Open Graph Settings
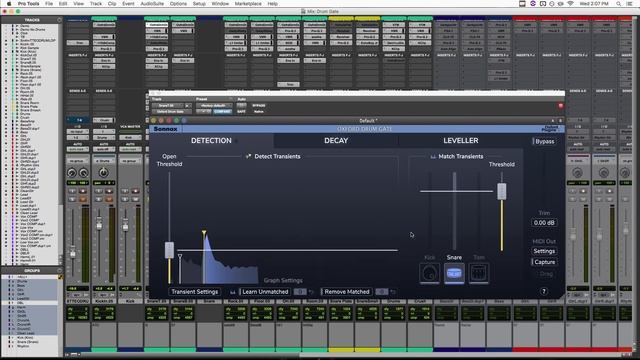This screenshot has height=360, width=640. (283, 280)
